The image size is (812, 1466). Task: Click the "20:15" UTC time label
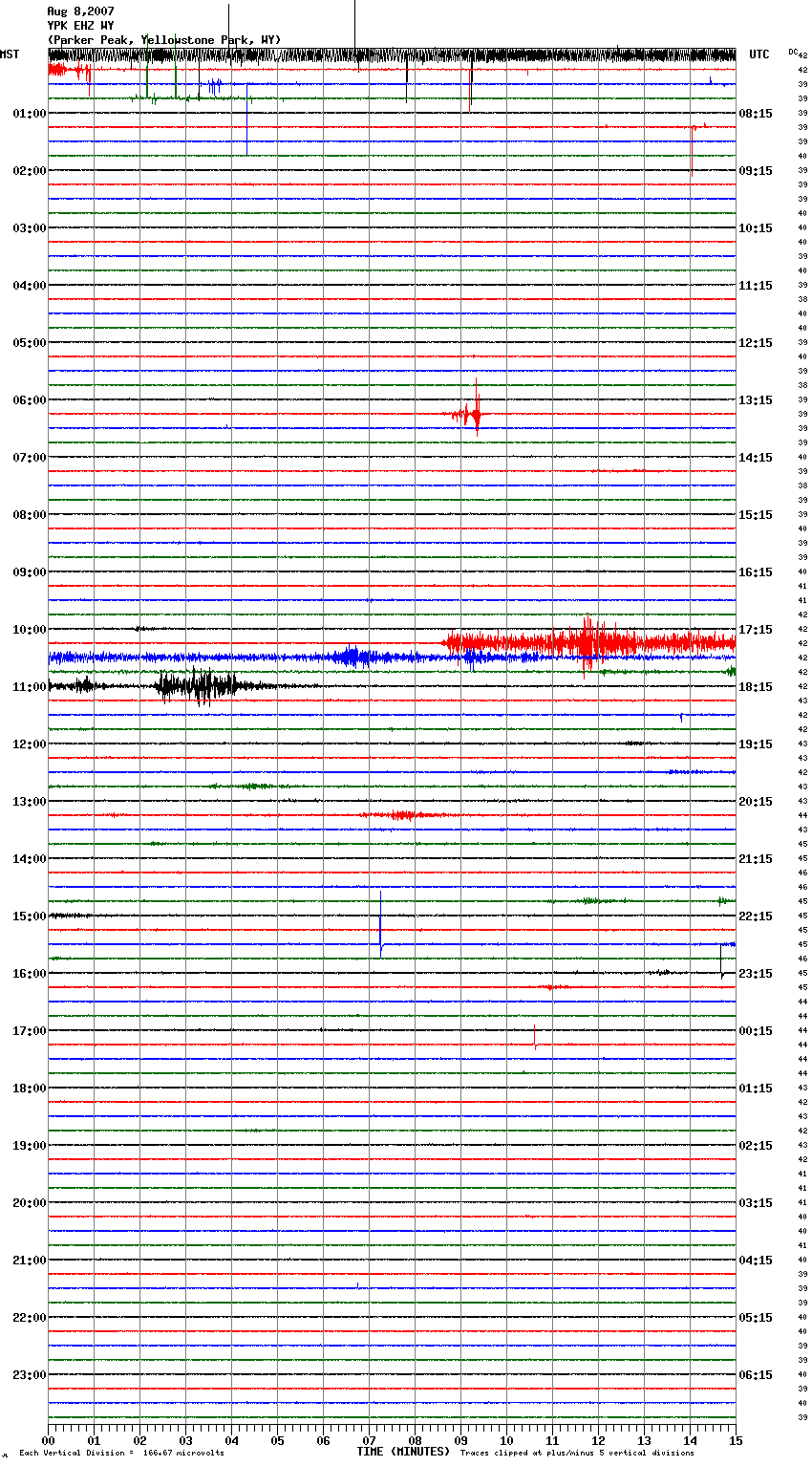tap(756, 802)
